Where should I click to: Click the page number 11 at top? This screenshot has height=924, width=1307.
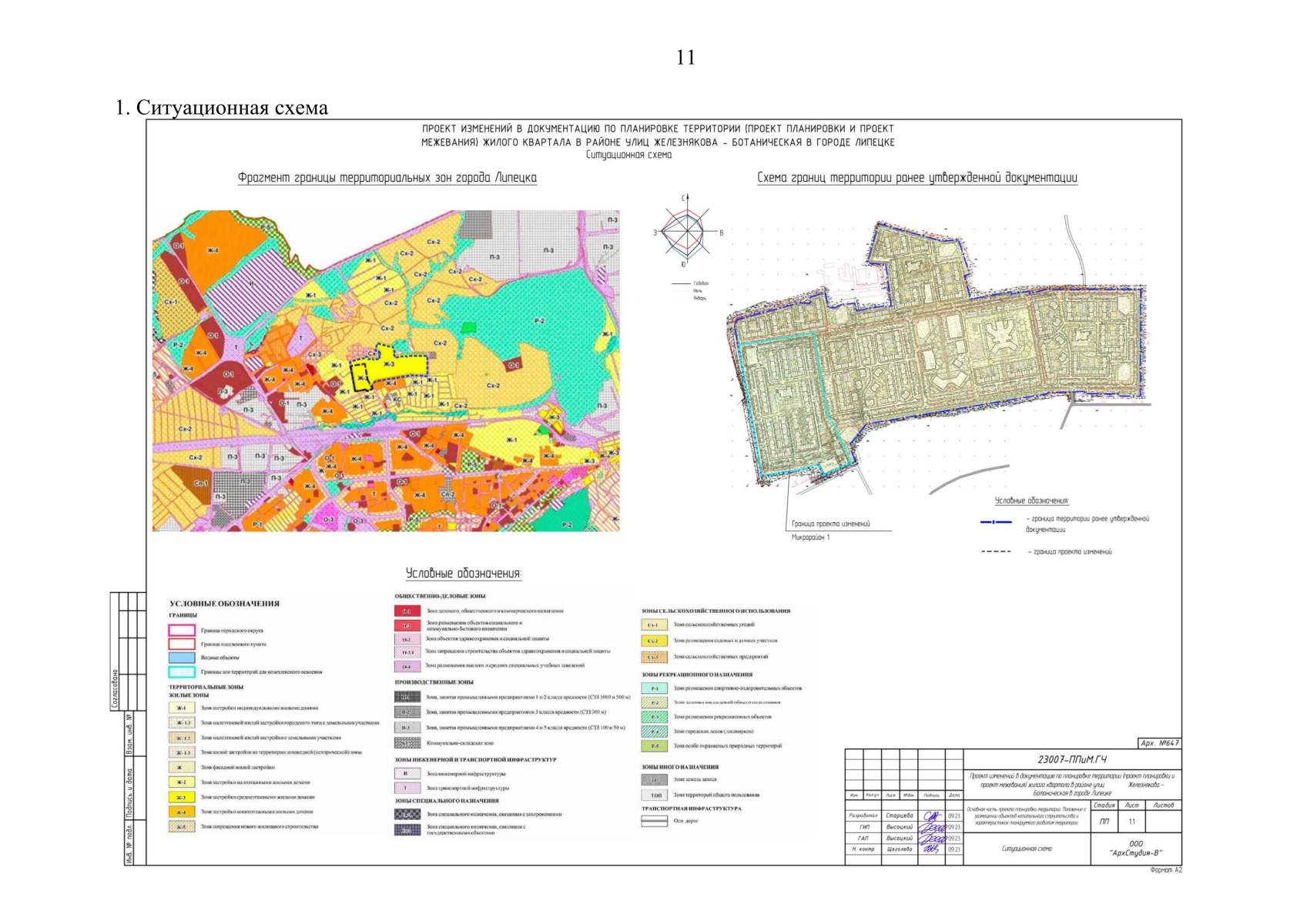tap(685, 58)
